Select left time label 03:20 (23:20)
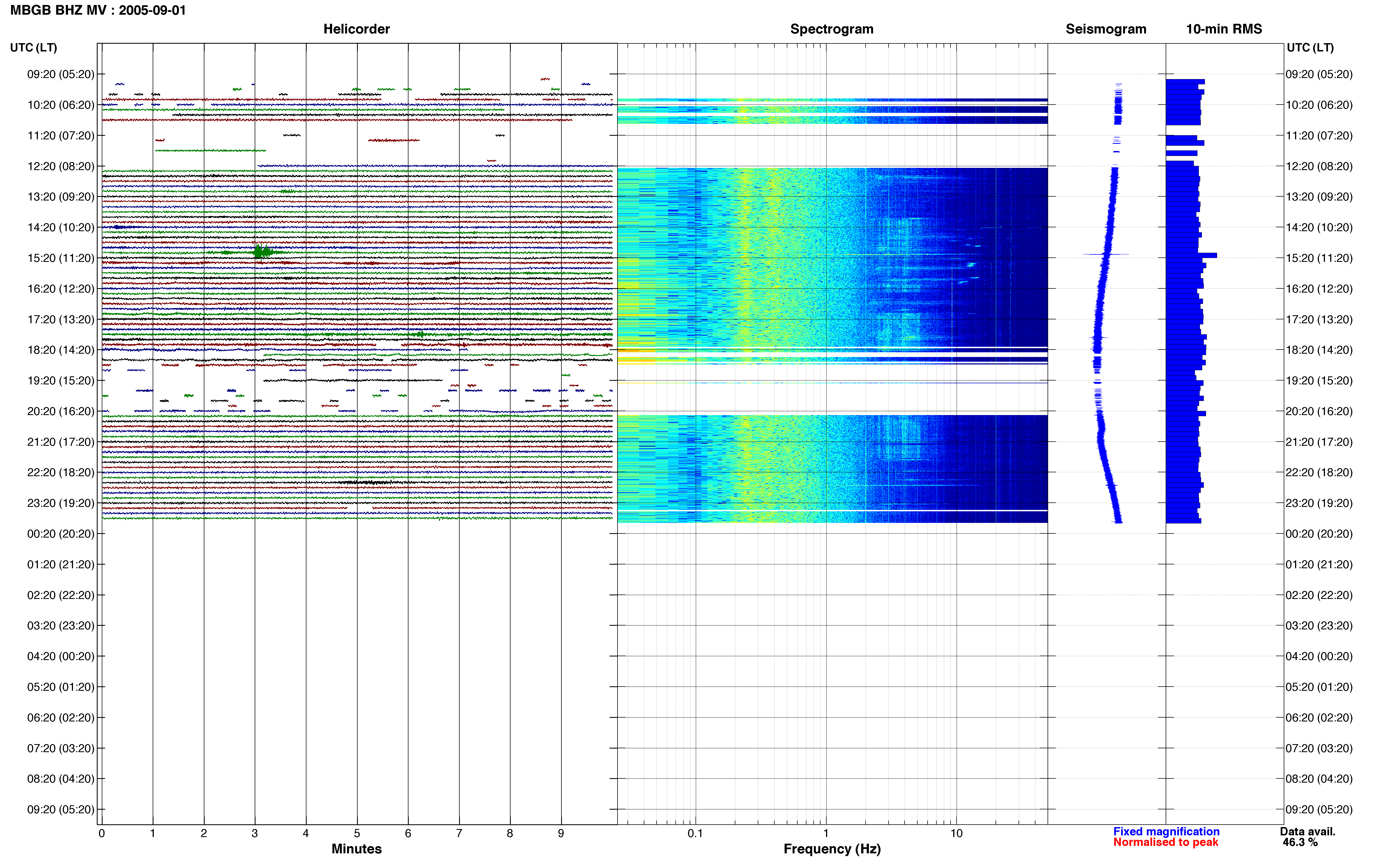This screenshot has height=868, width=1388. click(x=61, y=625)
